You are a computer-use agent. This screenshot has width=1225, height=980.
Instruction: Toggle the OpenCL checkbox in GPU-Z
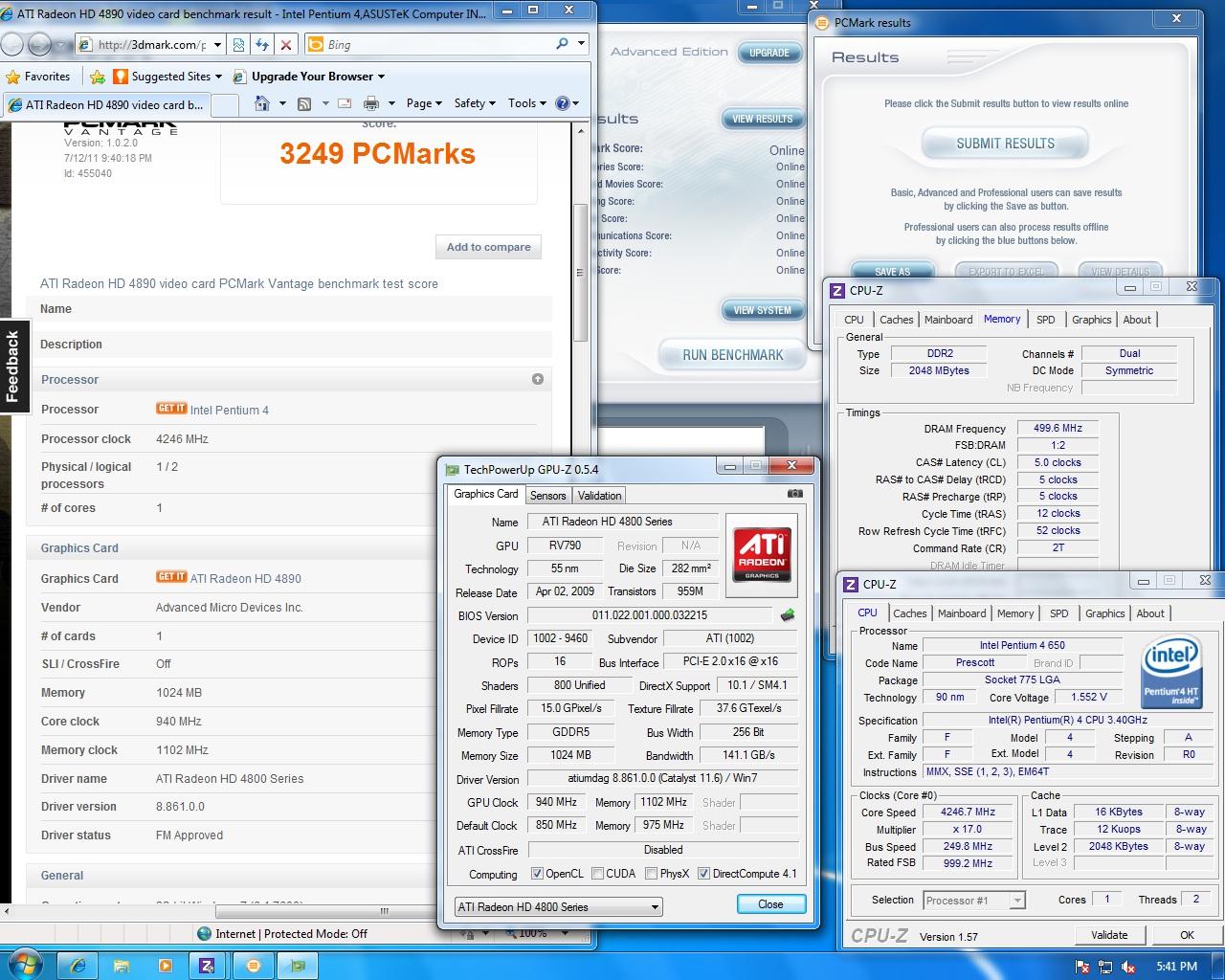536,874
